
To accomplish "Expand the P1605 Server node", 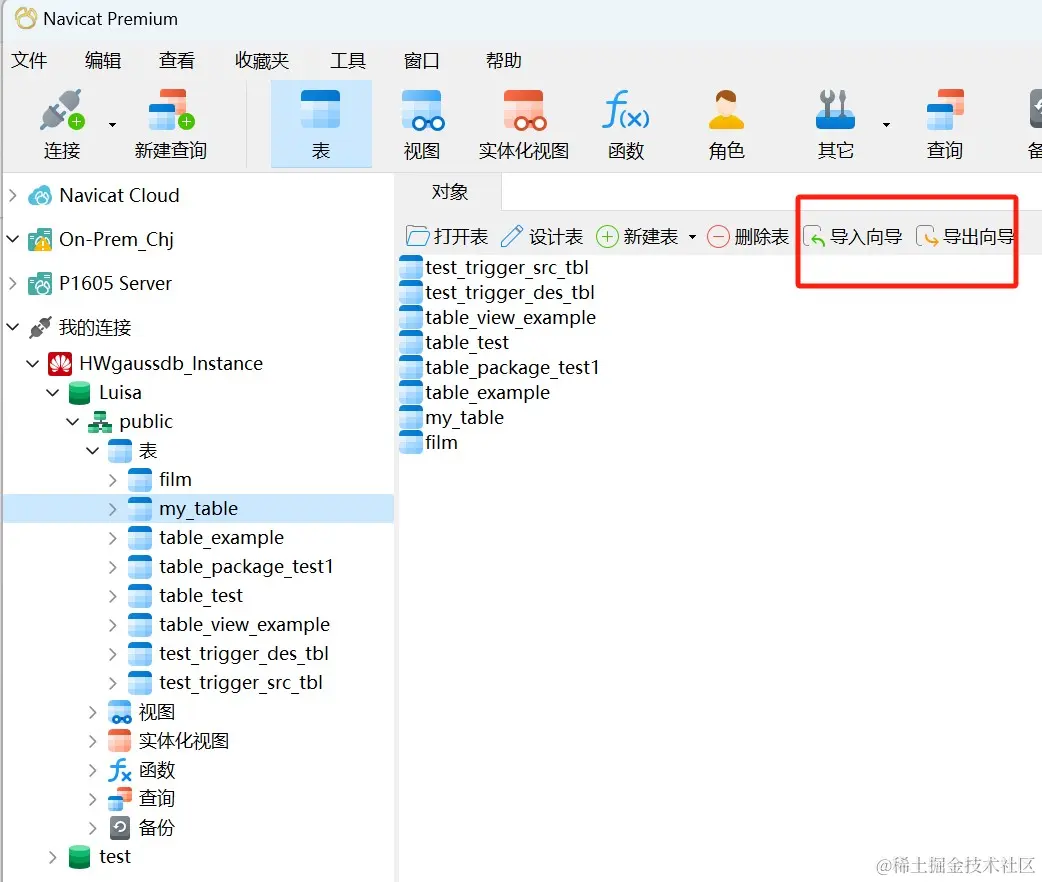I will 13,282.
